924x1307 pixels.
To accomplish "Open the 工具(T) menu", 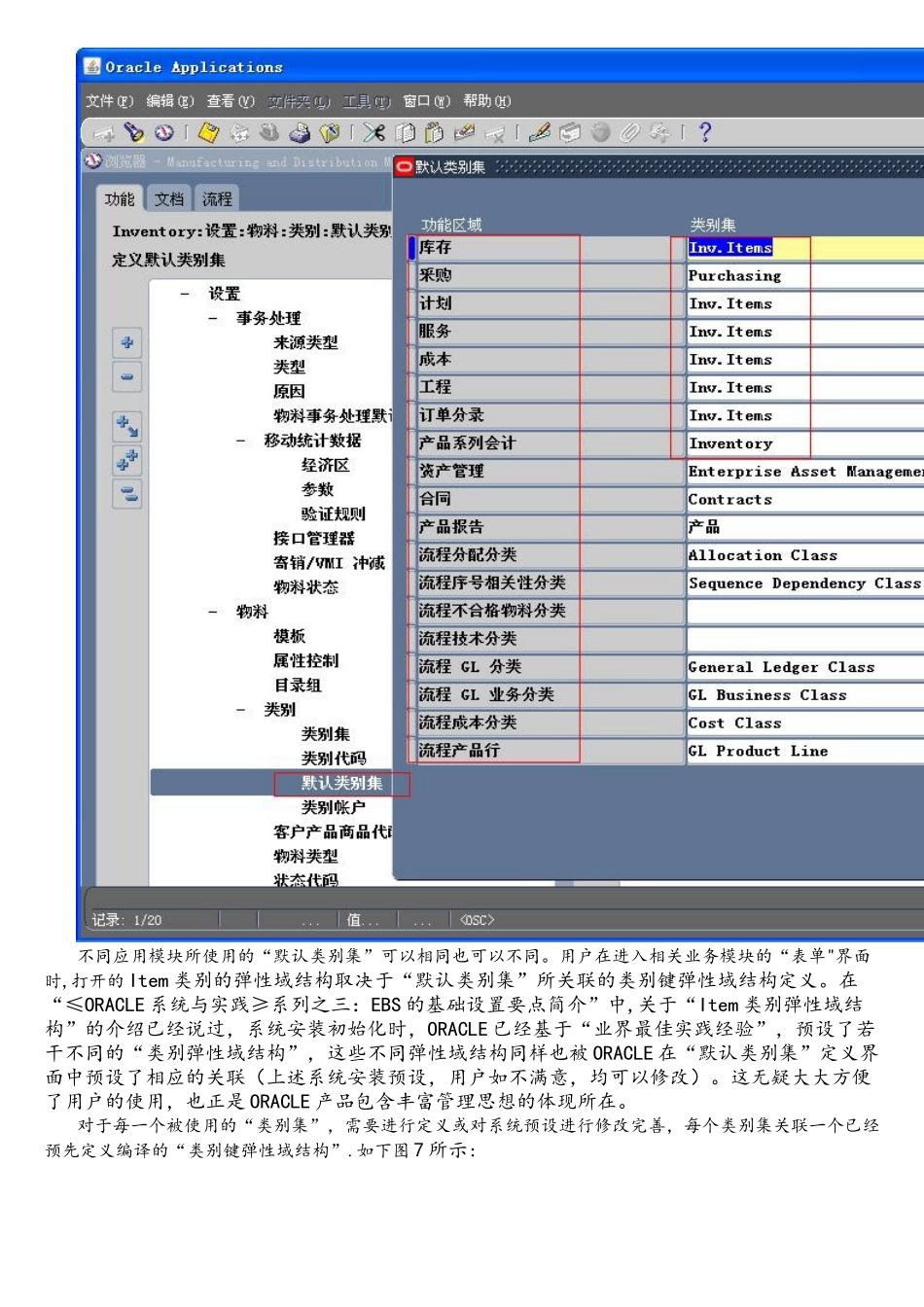I will (x=367, y=101).
